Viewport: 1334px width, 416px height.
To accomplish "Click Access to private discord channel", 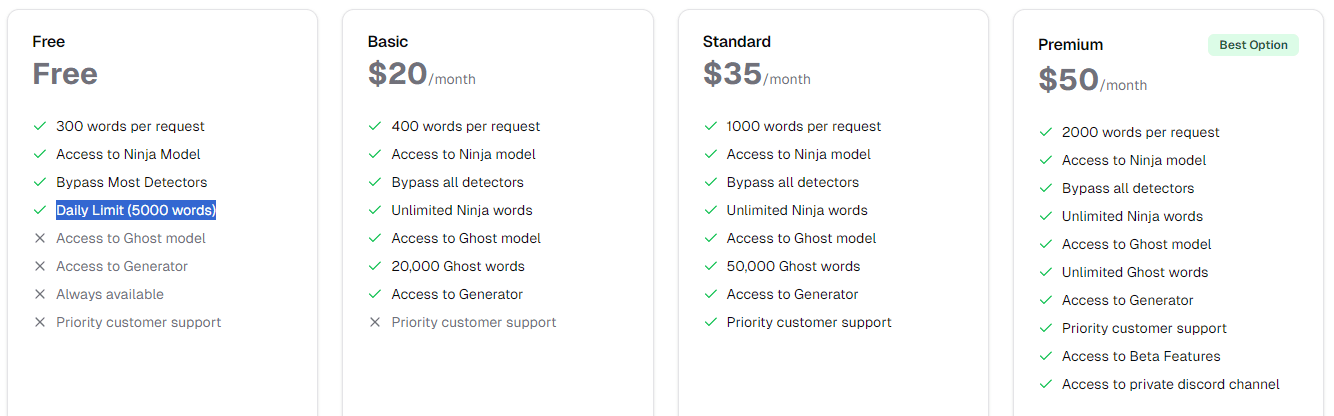I will (1171, 384).
